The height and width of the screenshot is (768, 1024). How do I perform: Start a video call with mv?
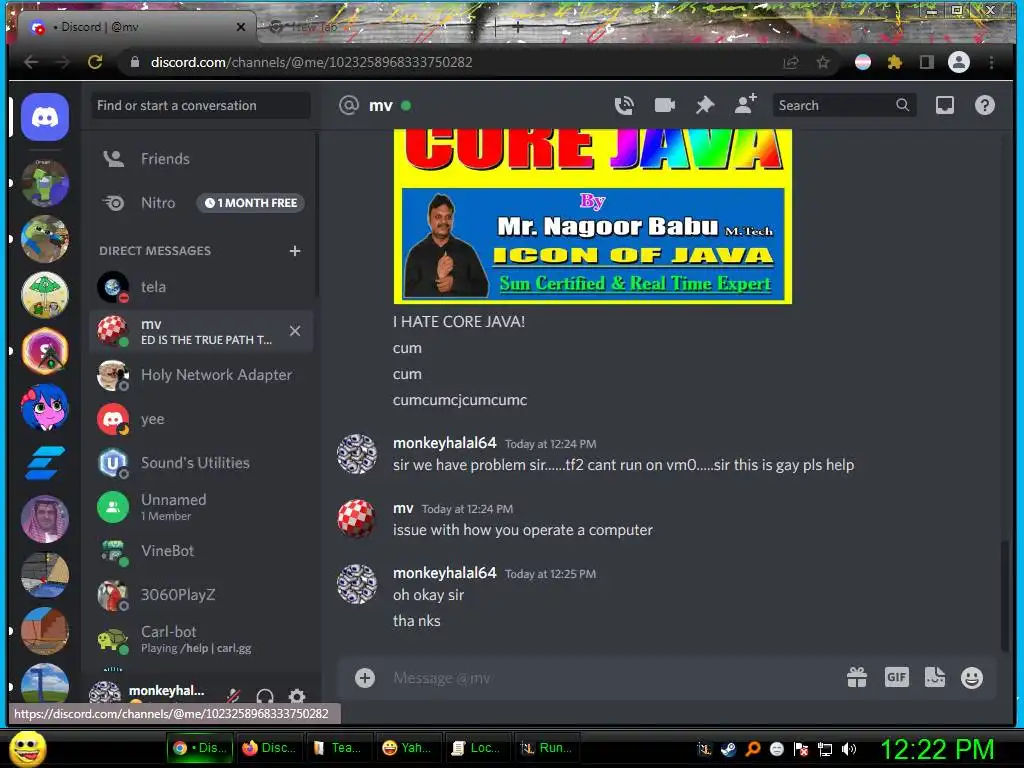click(x=664, y=105)
